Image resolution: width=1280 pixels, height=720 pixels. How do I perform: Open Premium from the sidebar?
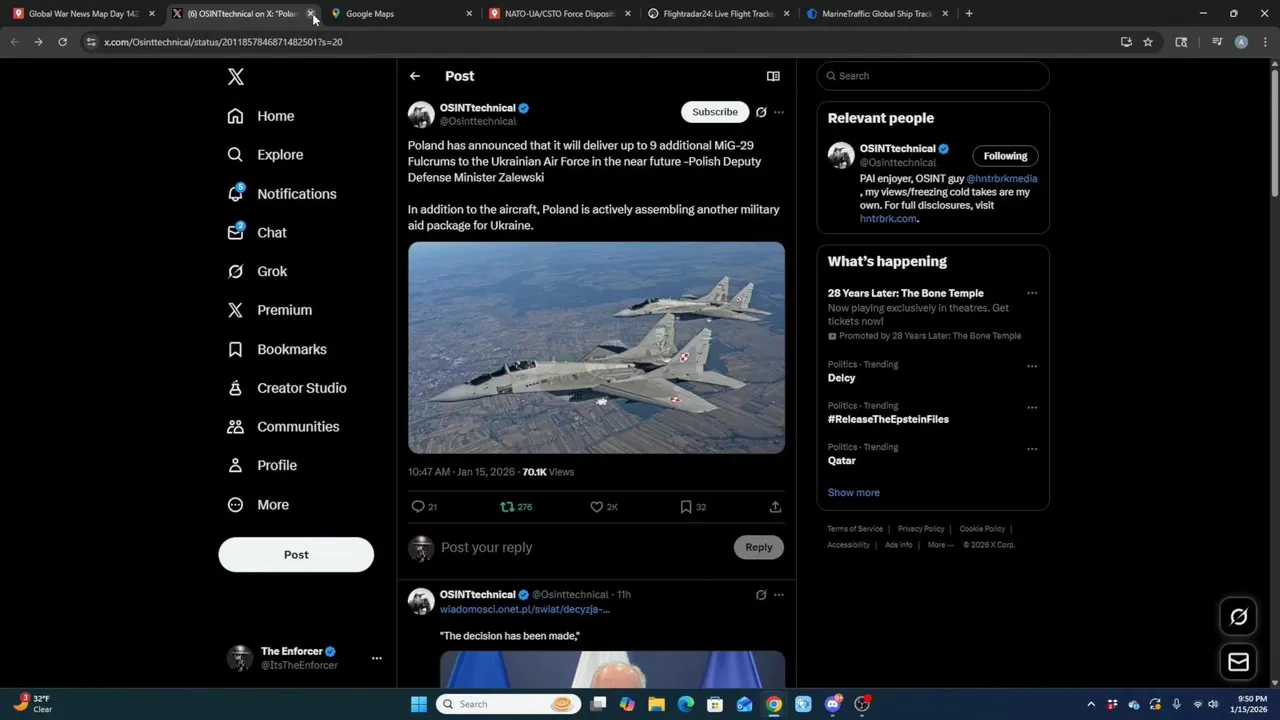click(x=269, y=310)
